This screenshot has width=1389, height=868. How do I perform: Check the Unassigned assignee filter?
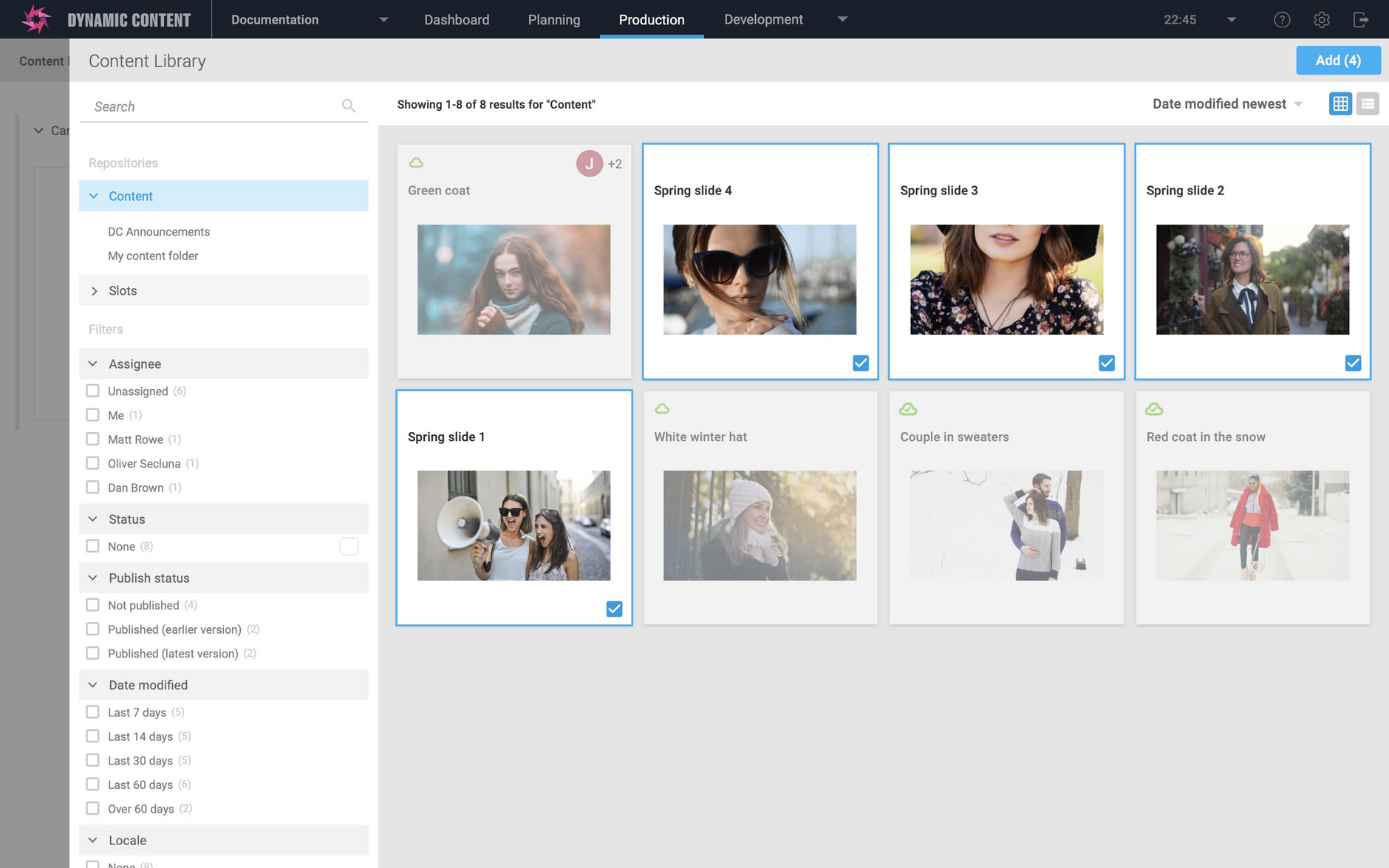pos(92,391)
